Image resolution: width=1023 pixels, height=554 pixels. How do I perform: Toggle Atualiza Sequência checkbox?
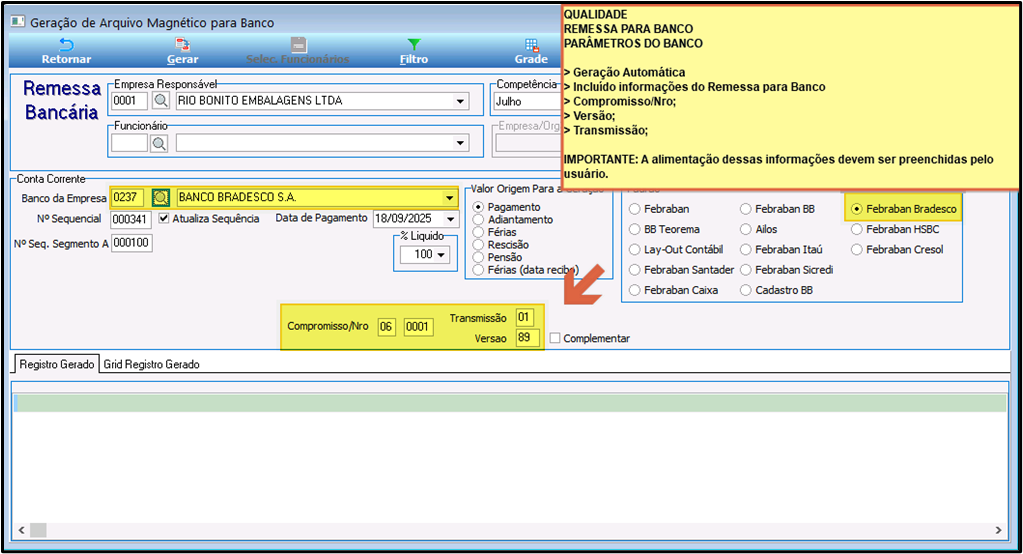tap(164, 218)
